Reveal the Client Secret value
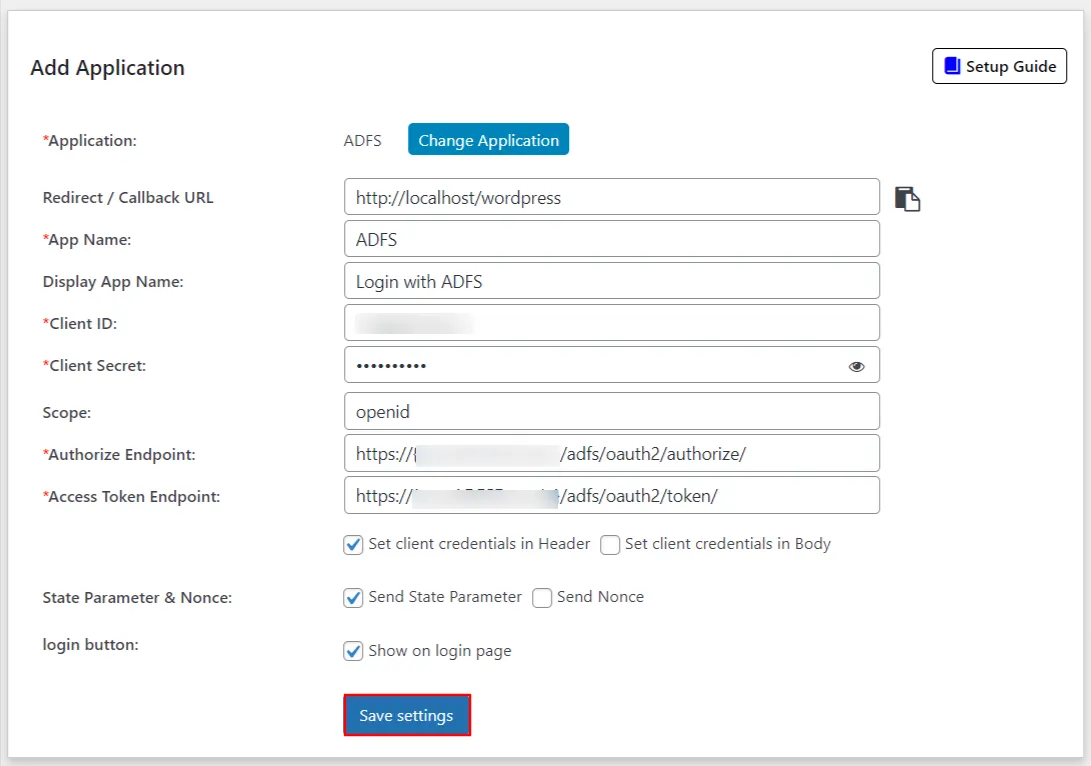The image size is (1091, 766). tap(856, 366)
